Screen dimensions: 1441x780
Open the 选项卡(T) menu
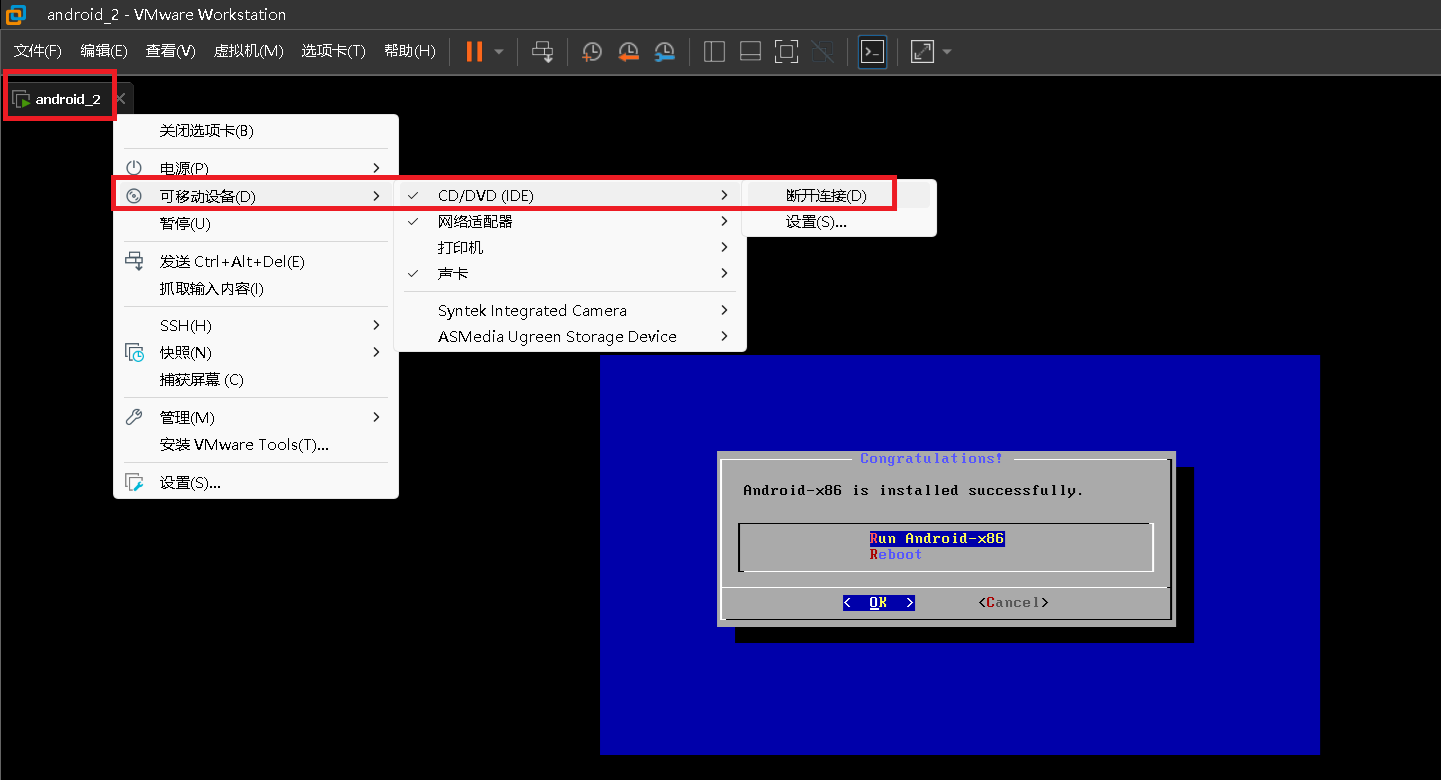point(334,51)
